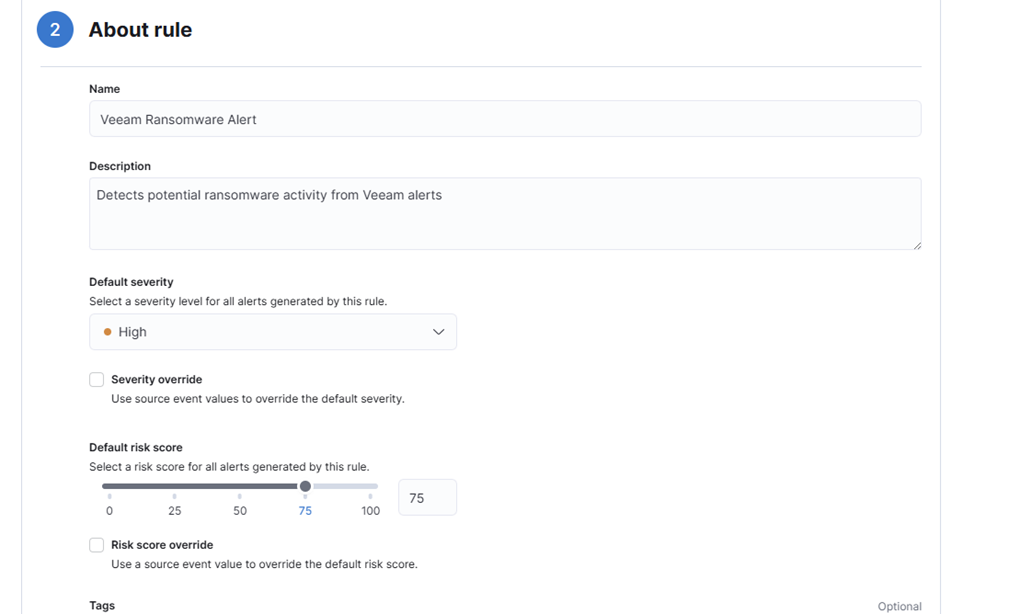Viewport: 1021px width, 614px height.
Task: Open the Default severity dropdown showing High
Action: coord(272,332)
